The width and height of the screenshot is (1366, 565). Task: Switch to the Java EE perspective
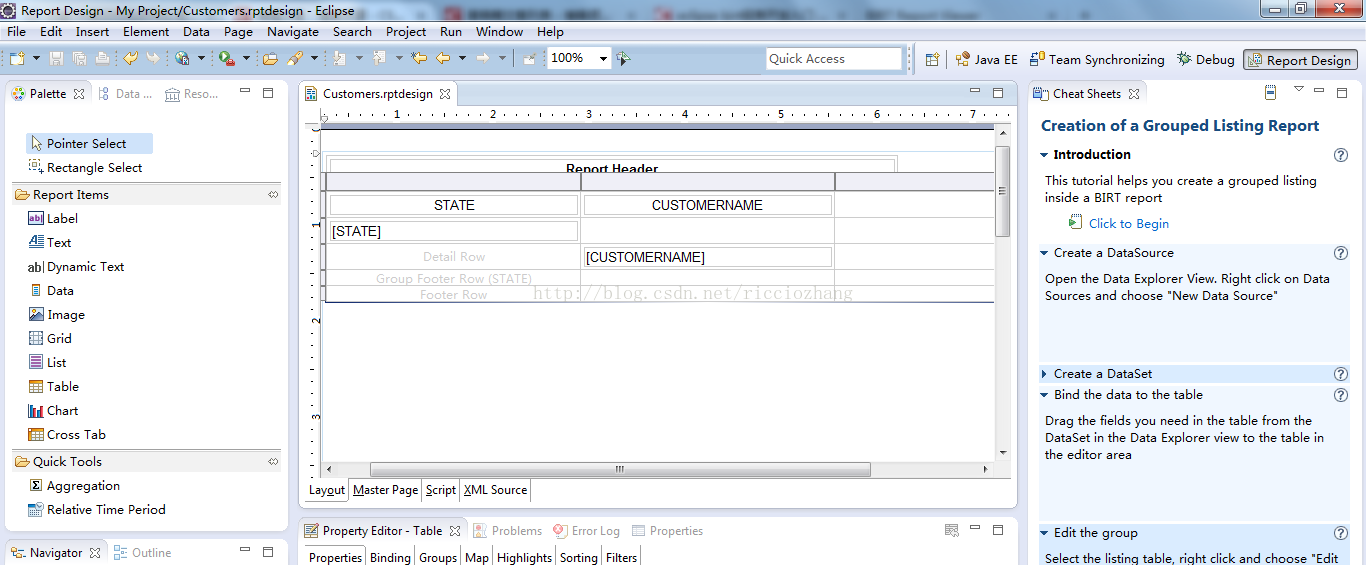point(986,60)
